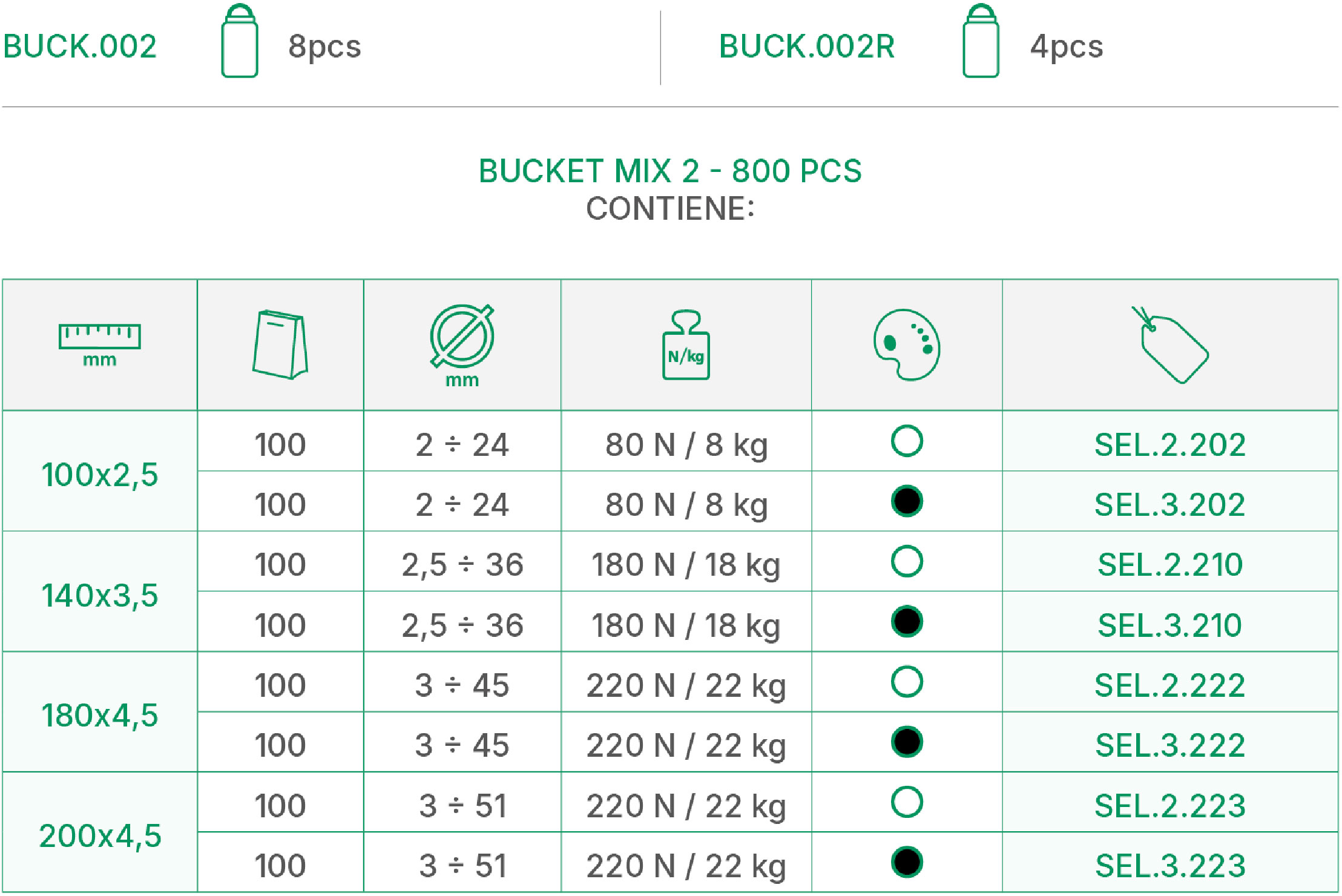The width and height of the screenshot is (1342, 896).
Task: Click black color circle for SEL.3.202
Action: [x=907, y=501]
